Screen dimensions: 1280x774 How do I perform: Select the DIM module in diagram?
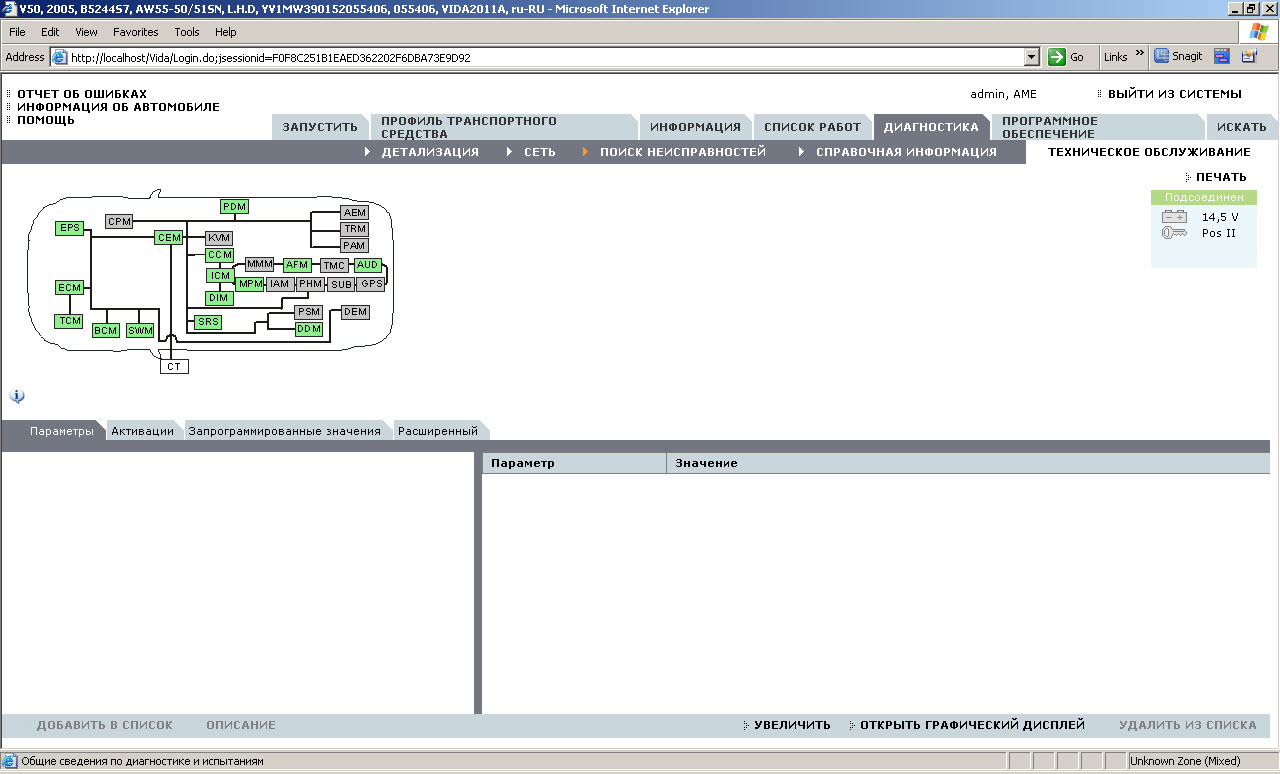[x=219, y=298]
